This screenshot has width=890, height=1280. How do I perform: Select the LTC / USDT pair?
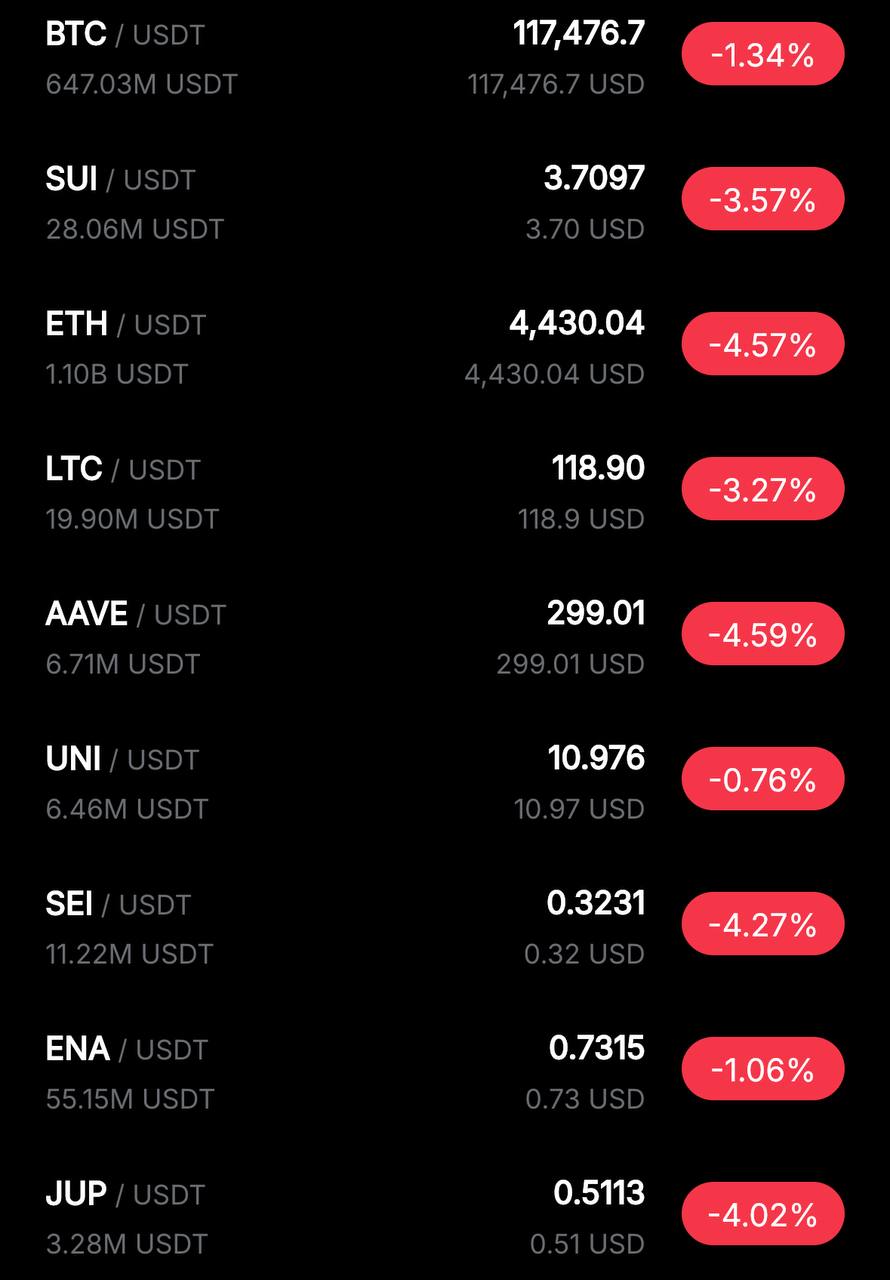pyautogui.click(x=445, y=493)
